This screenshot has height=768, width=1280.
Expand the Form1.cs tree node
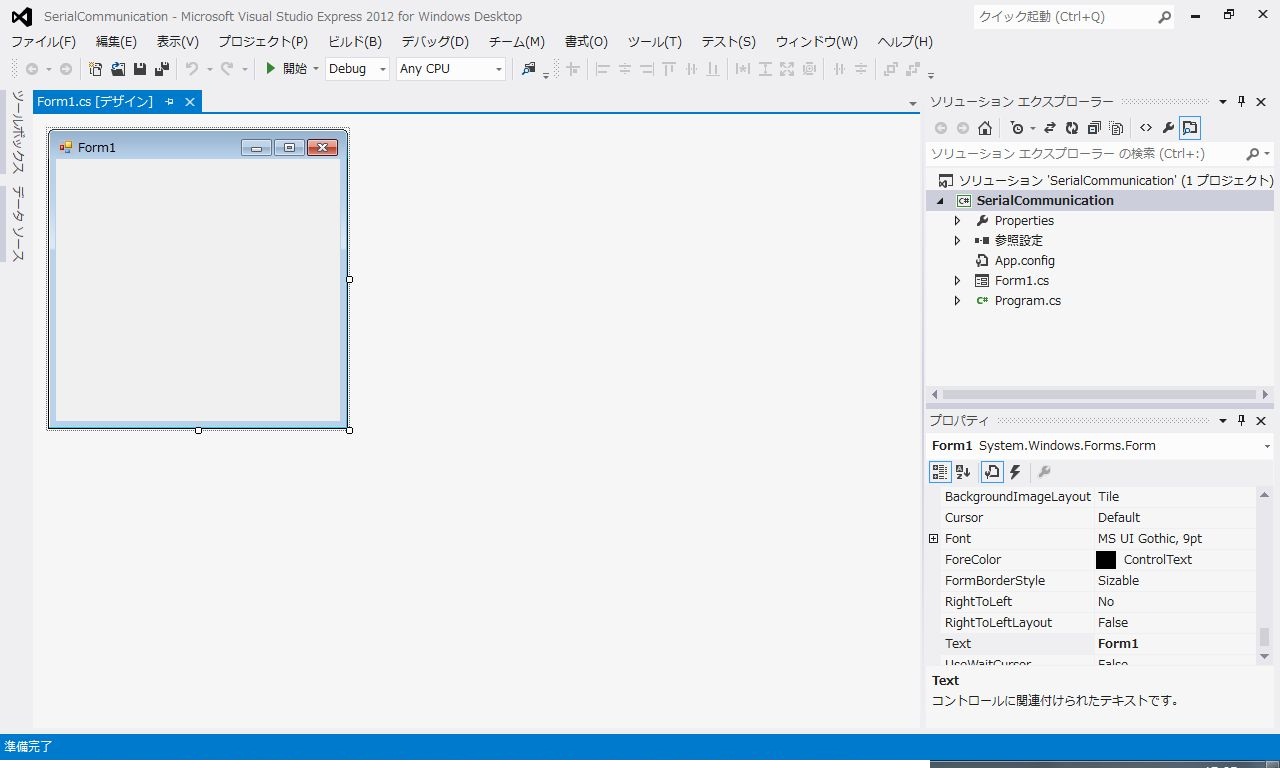coord(957,281)
